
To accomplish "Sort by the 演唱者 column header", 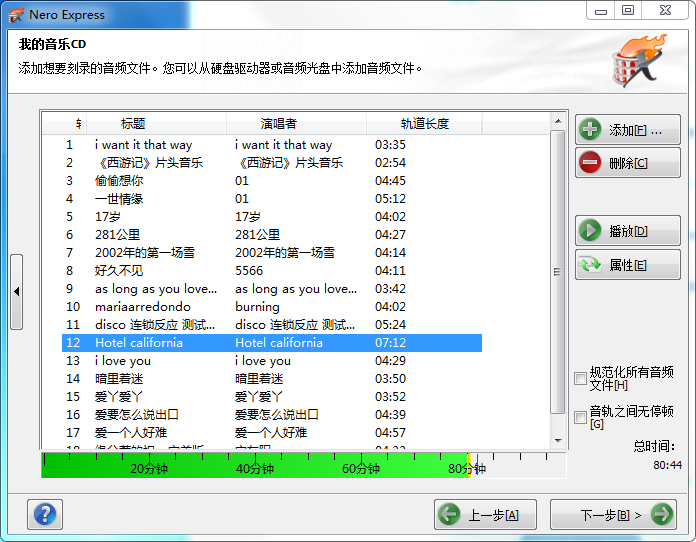I will click(x=279, y=124).
